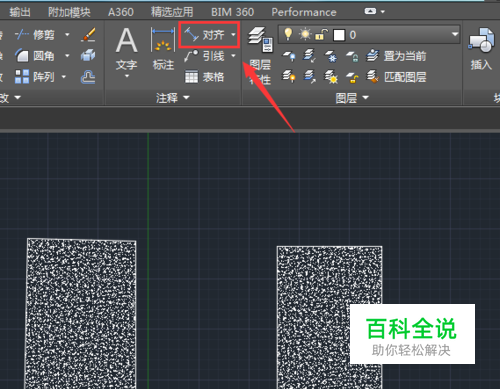Expand the 引线 dropdown arrow

(233, 56)
